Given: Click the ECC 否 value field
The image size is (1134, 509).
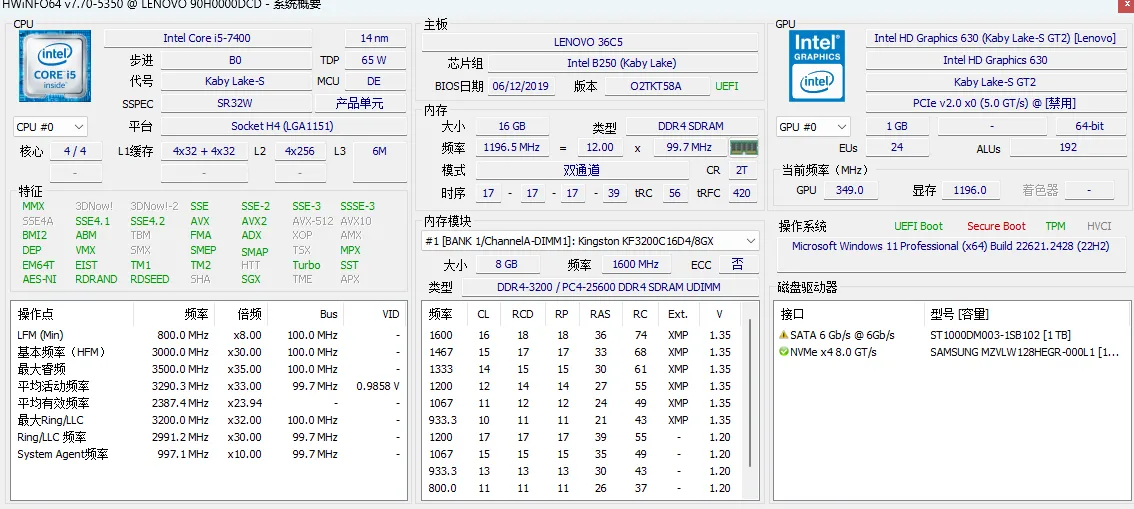Looking at the screenshot, I should tap(737, 264).
